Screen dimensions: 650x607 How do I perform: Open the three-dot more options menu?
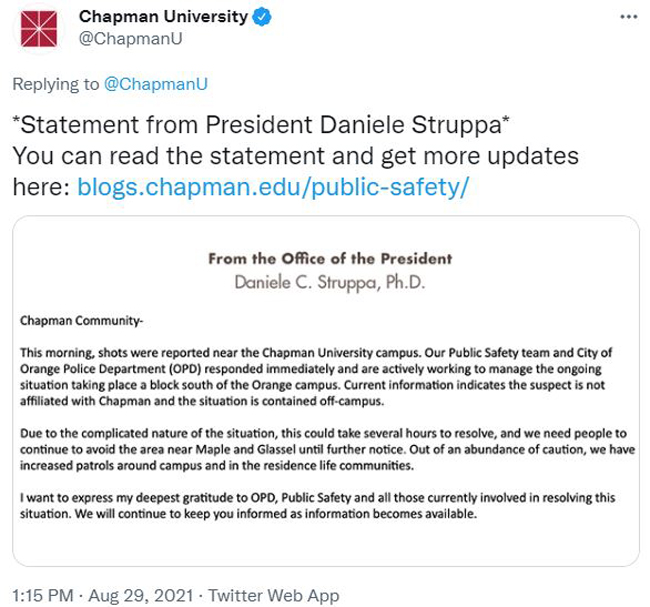tap(628, 17)
